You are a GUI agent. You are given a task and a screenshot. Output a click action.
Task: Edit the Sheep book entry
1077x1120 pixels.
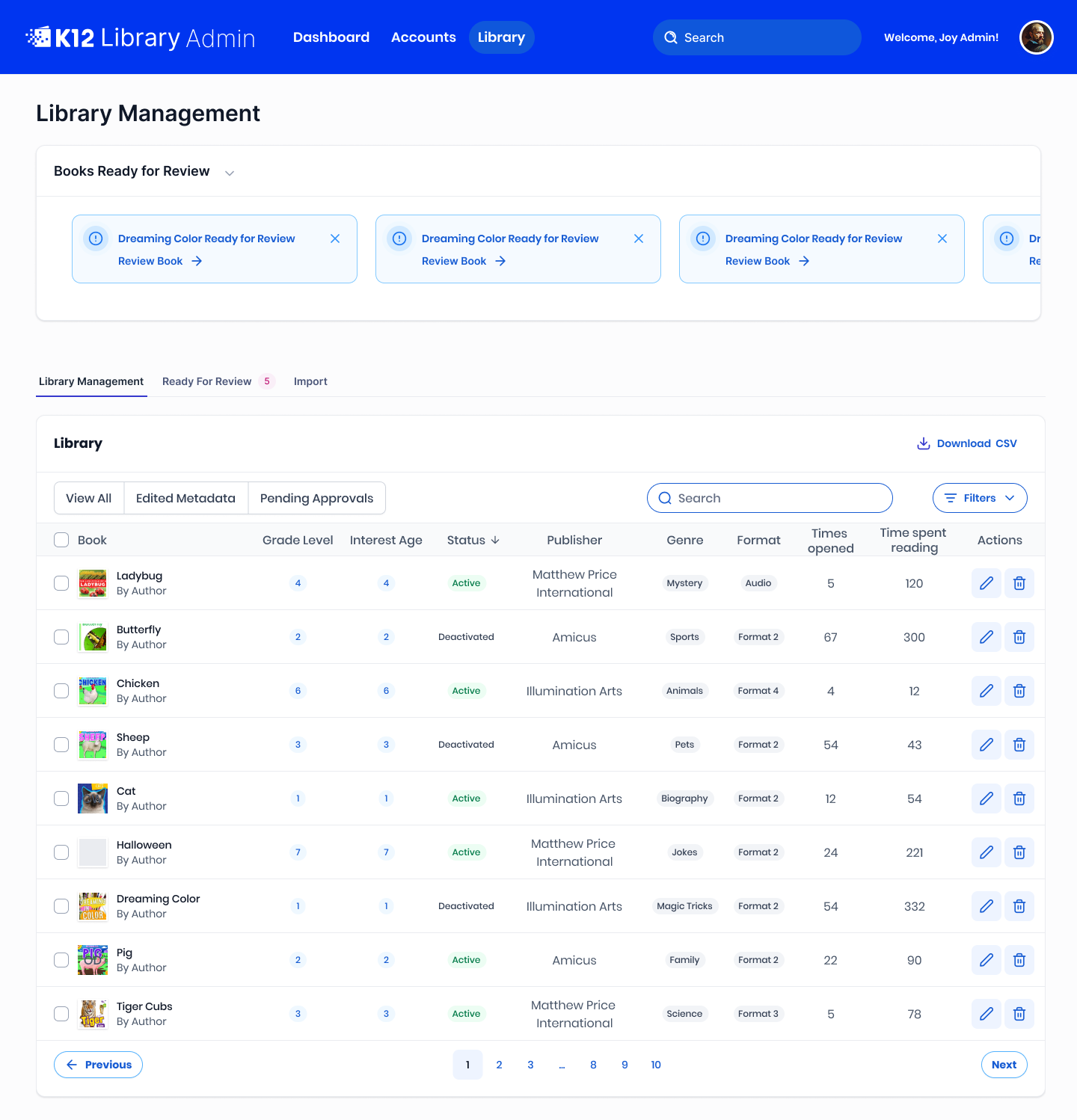point(987,745)
